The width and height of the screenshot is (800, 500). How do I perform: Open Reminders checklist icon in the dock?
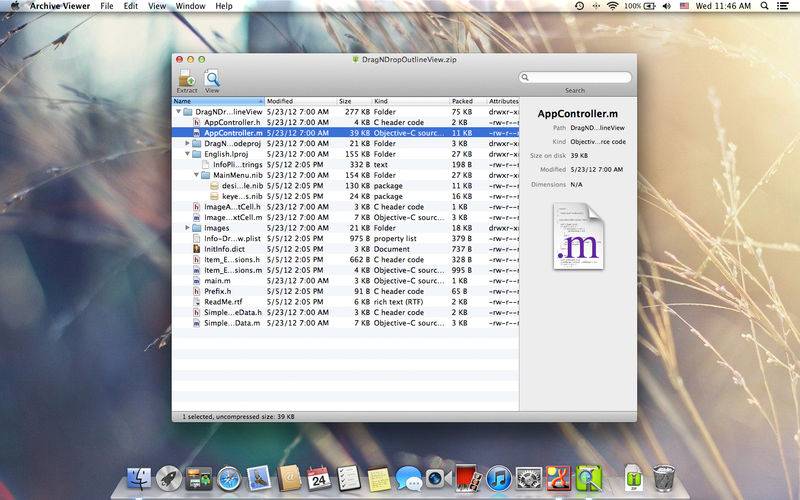click(349, 479)
